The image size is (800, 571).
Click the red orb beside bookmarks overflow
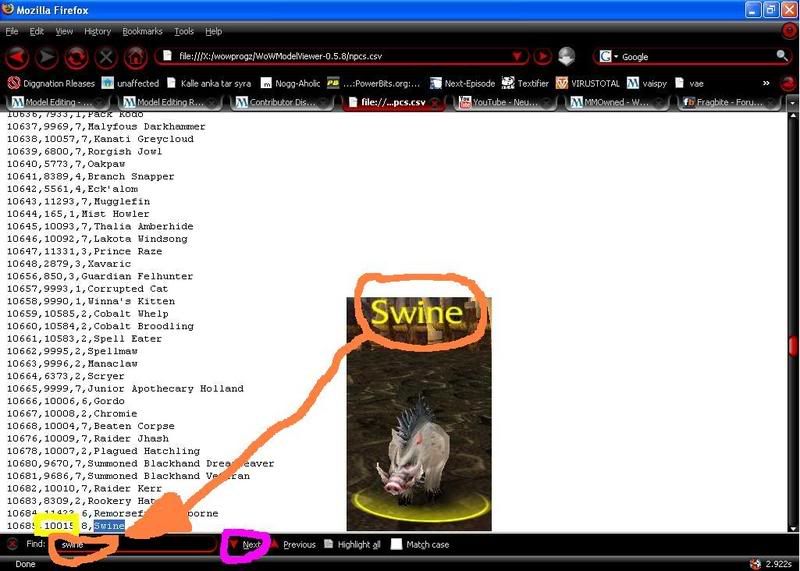coord(789,83)
